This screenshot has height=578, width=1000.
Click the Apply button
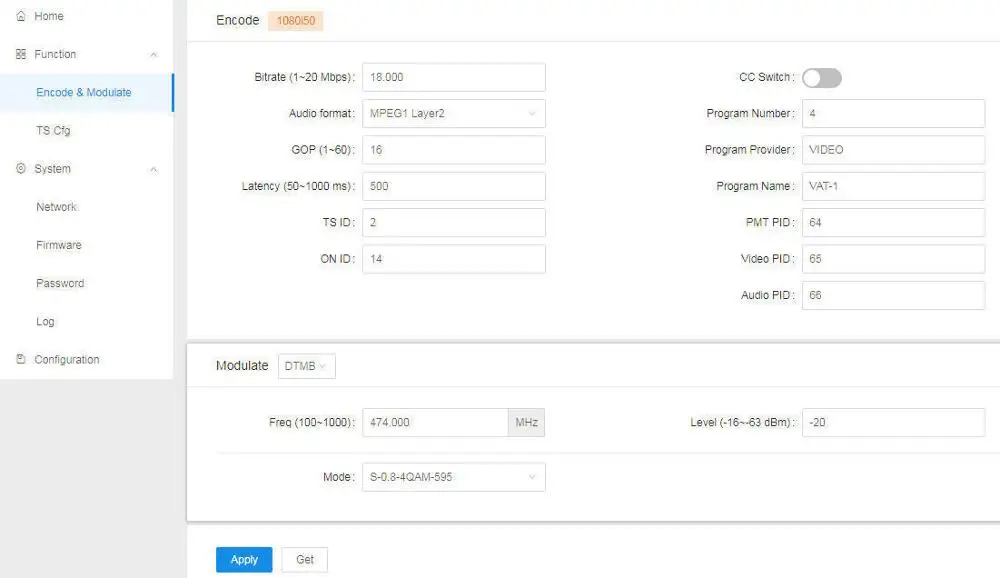point(244,559)
